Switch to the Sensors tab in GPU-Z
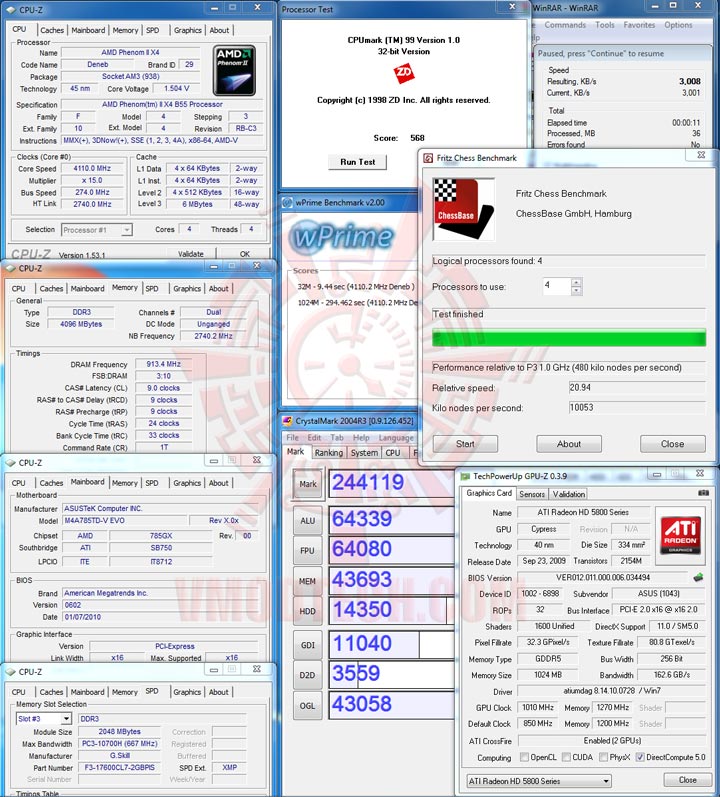 point(532,494)
